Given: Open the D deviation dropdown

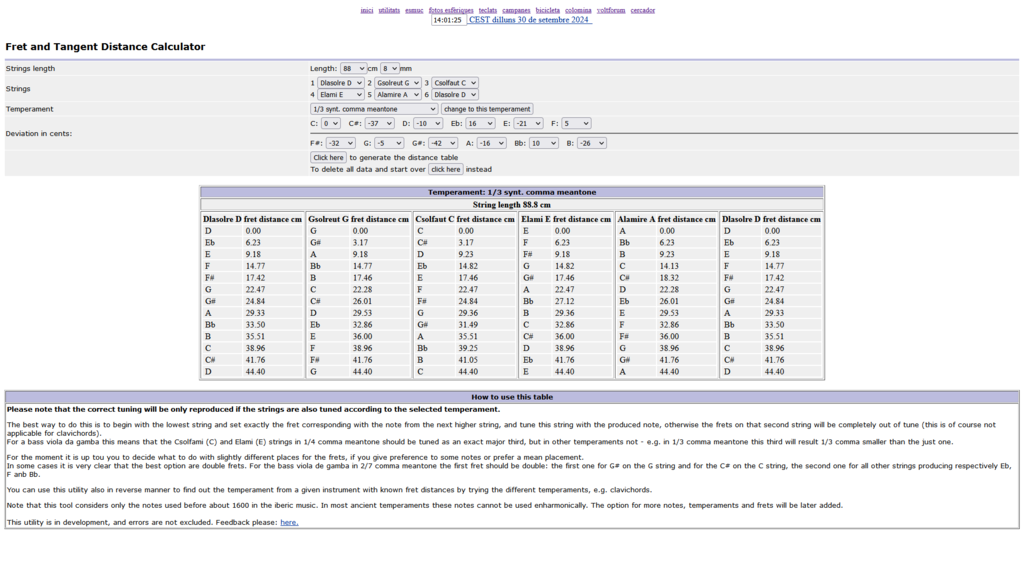Looking at the screenshot, I should point(428,123).
